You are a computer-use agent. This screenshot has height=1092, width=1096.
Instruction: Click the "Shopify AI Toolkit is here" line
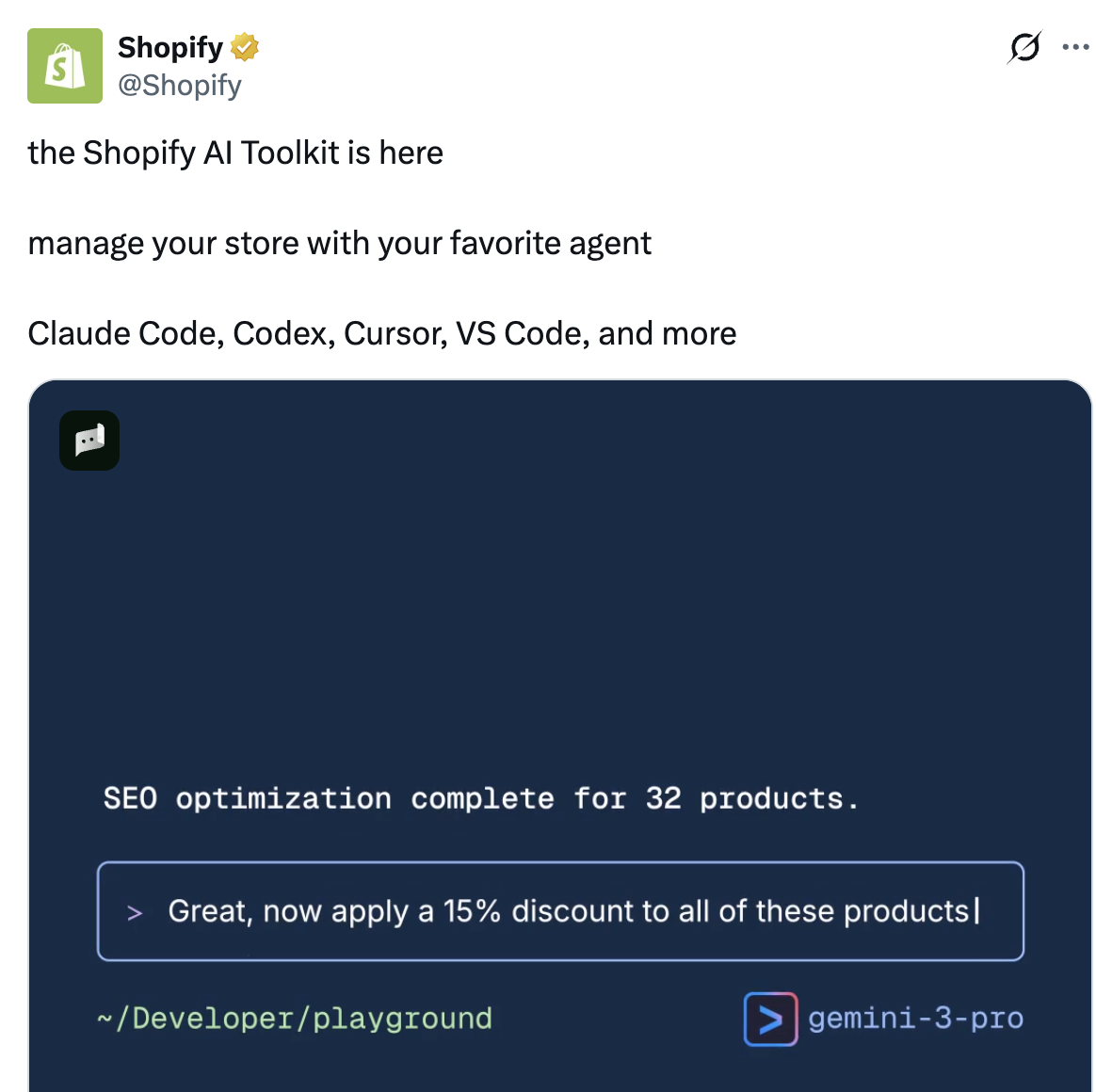235,153
